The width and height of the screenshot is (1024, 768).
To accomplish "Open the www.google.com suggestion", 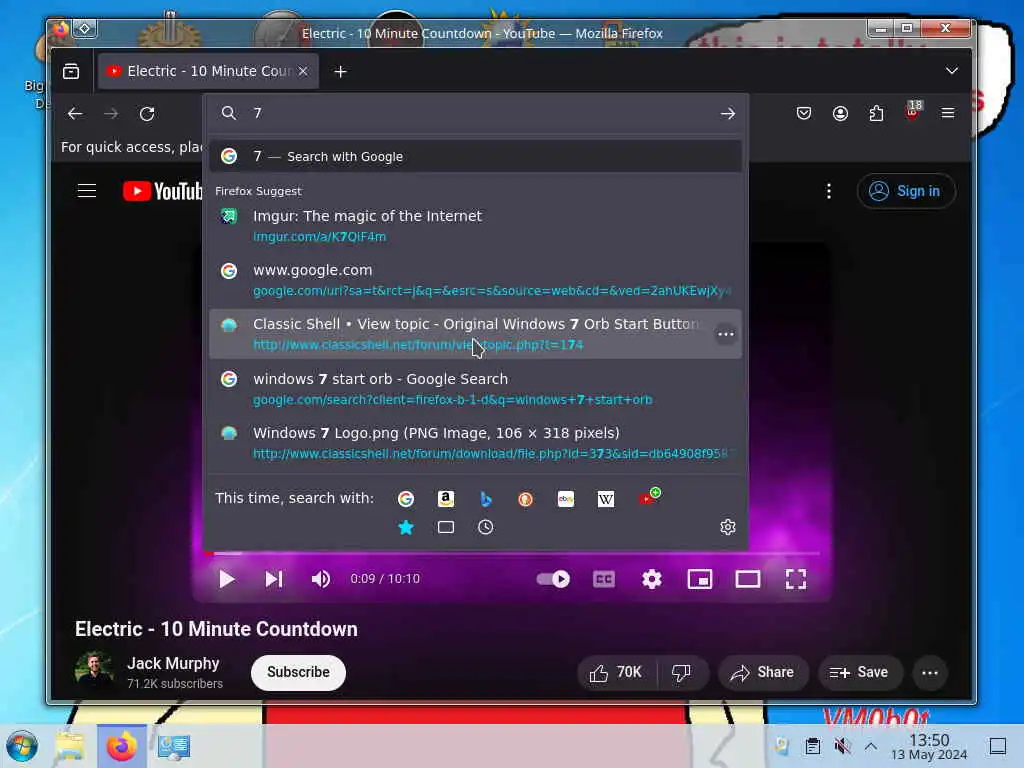I will pos(475,280).
